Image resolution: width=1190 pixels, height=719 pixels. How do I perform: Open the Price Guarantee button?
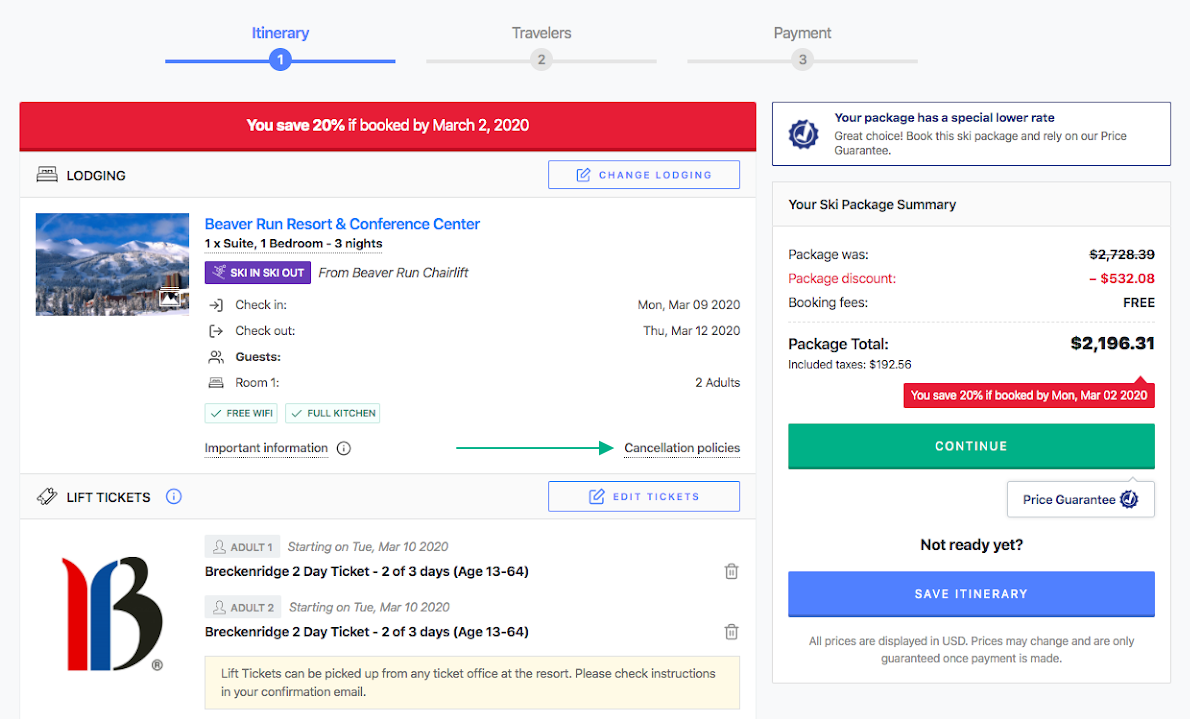pyautogui.click(x=1080, y=500)
